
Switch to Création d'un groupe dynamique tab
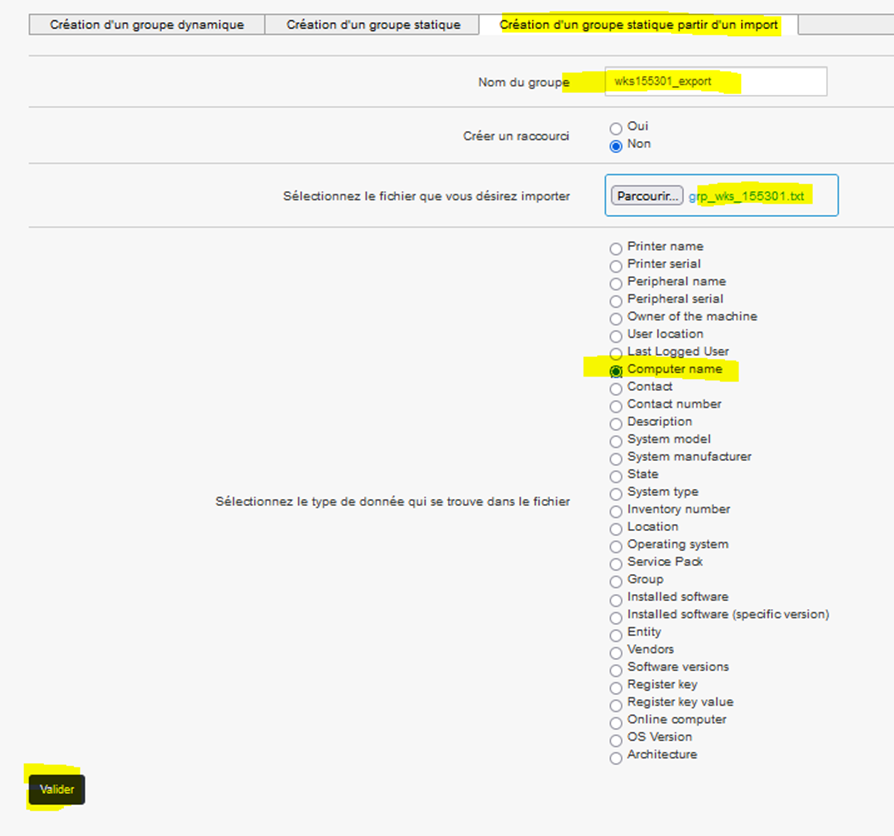147,25
